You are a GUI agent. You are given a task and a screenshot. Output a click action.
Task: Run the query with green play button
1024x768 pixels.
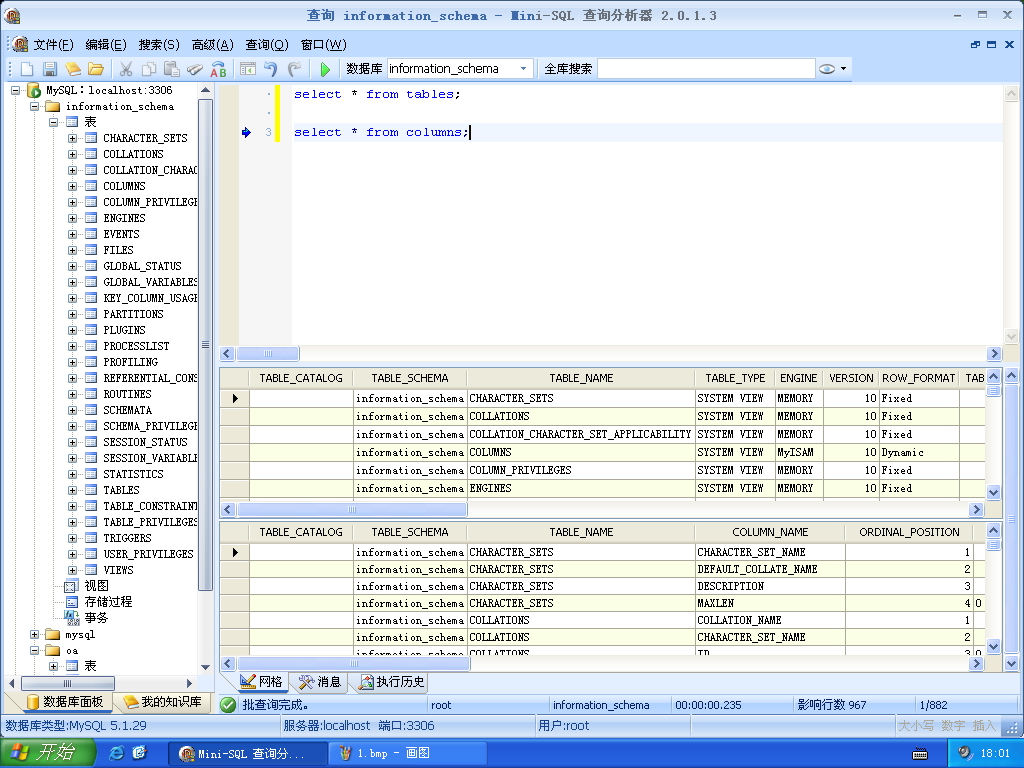point(325,69)
